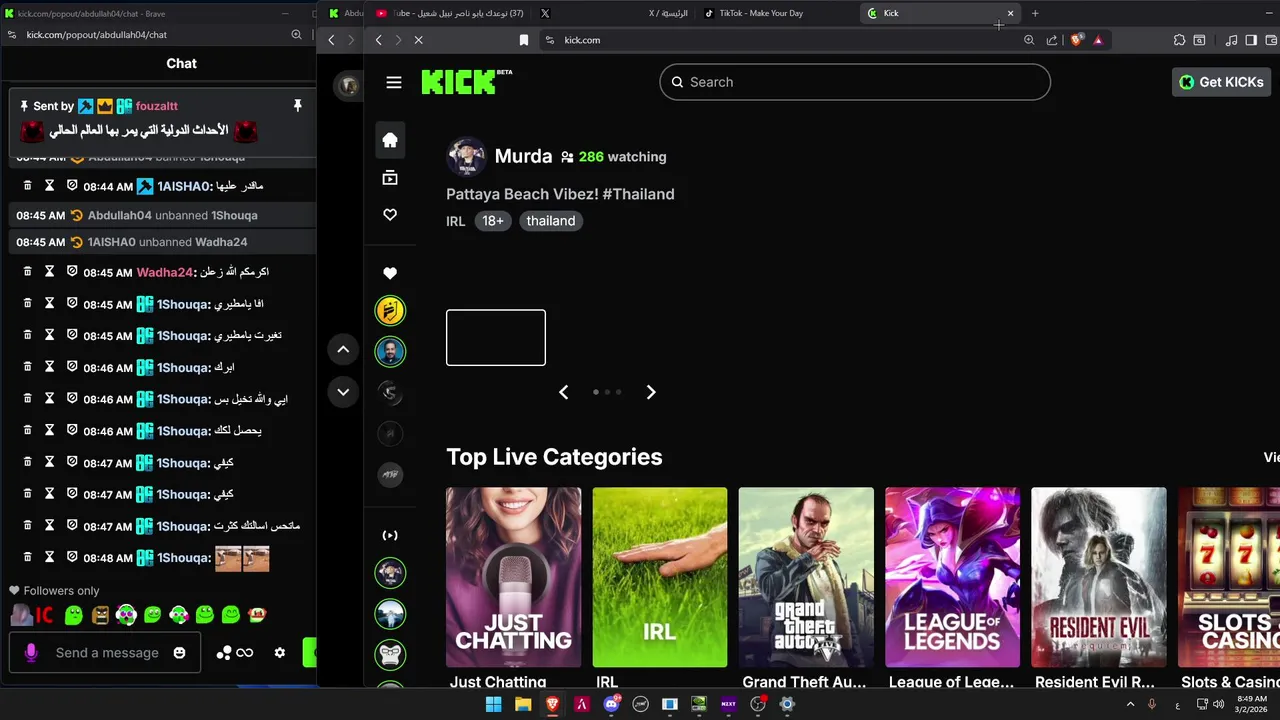This screenshot has height=720, width=1280.
Task: Focus the Kick Search field
Action: click(x=855, y=82)
